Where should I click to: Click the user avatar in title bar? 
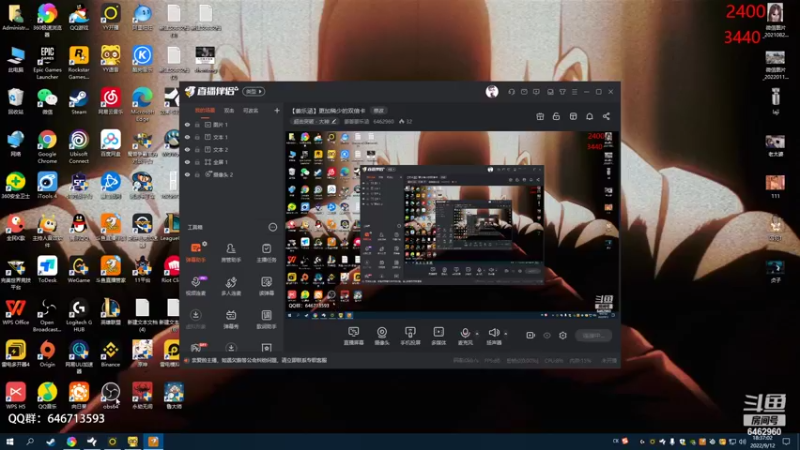click(x=492, y=91)
